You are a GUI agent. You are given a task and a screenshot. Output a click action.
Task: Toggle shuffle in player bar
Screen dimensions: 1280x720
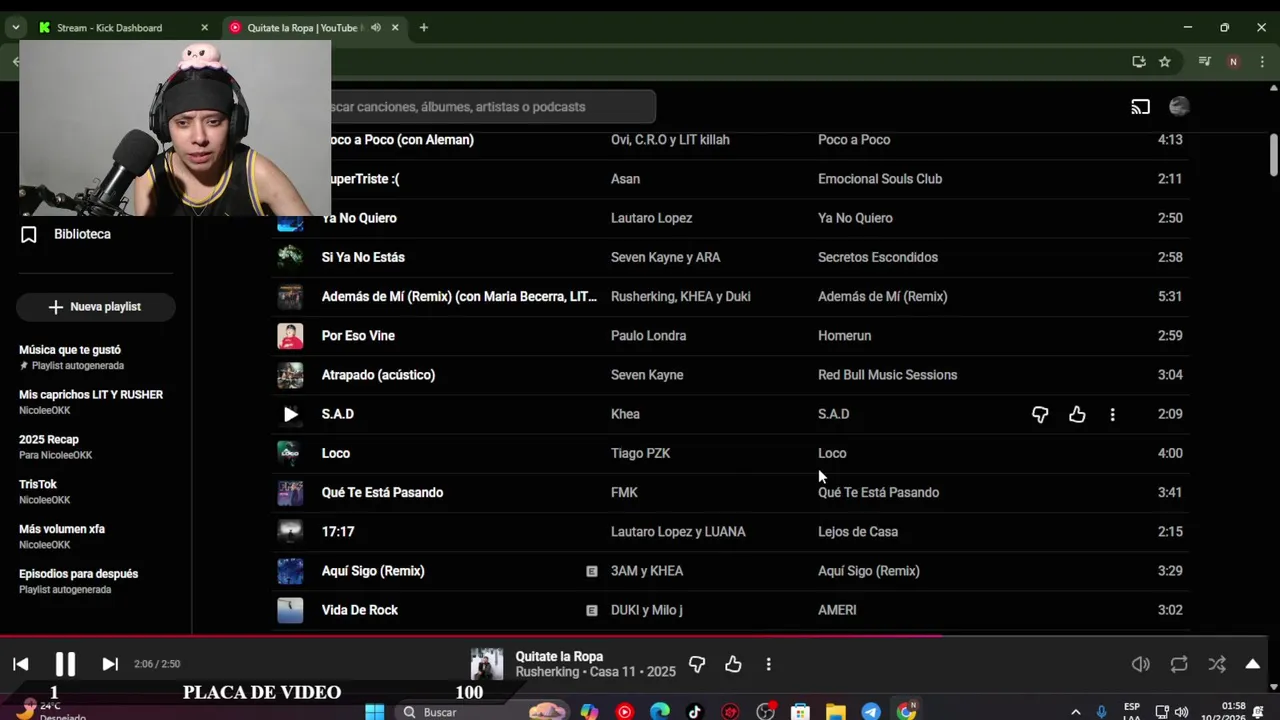[x=1217, y=664]
